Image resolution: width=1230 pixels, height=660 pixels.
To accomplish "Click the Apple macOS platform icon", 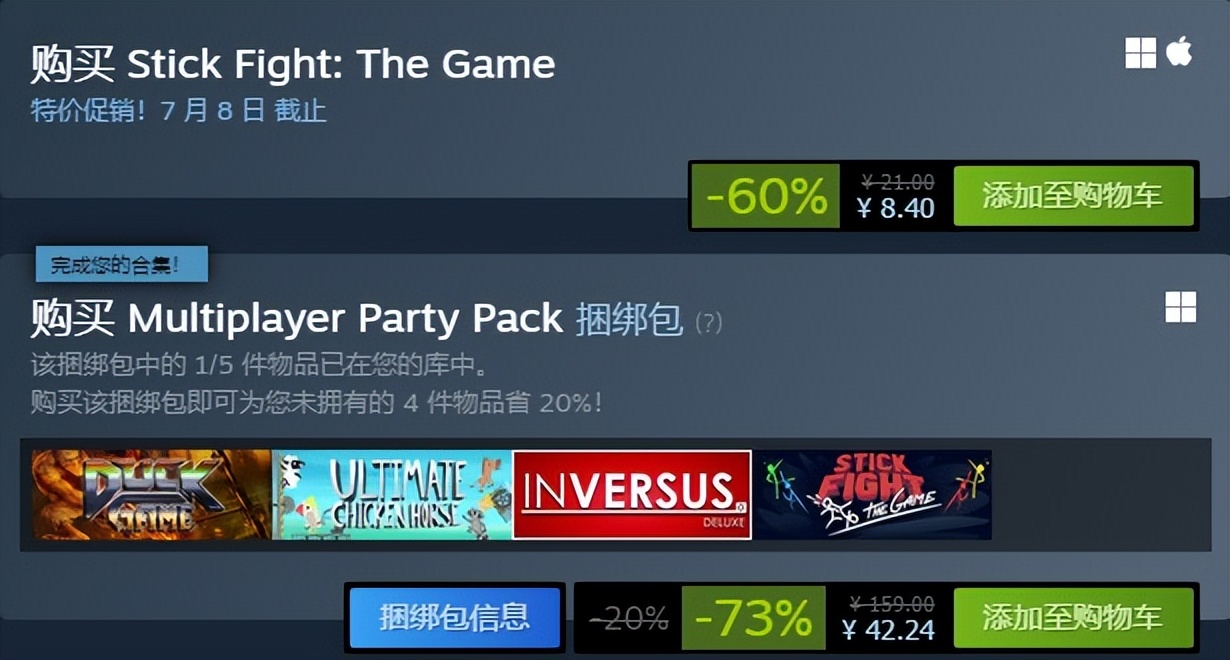I will 1179,52.
